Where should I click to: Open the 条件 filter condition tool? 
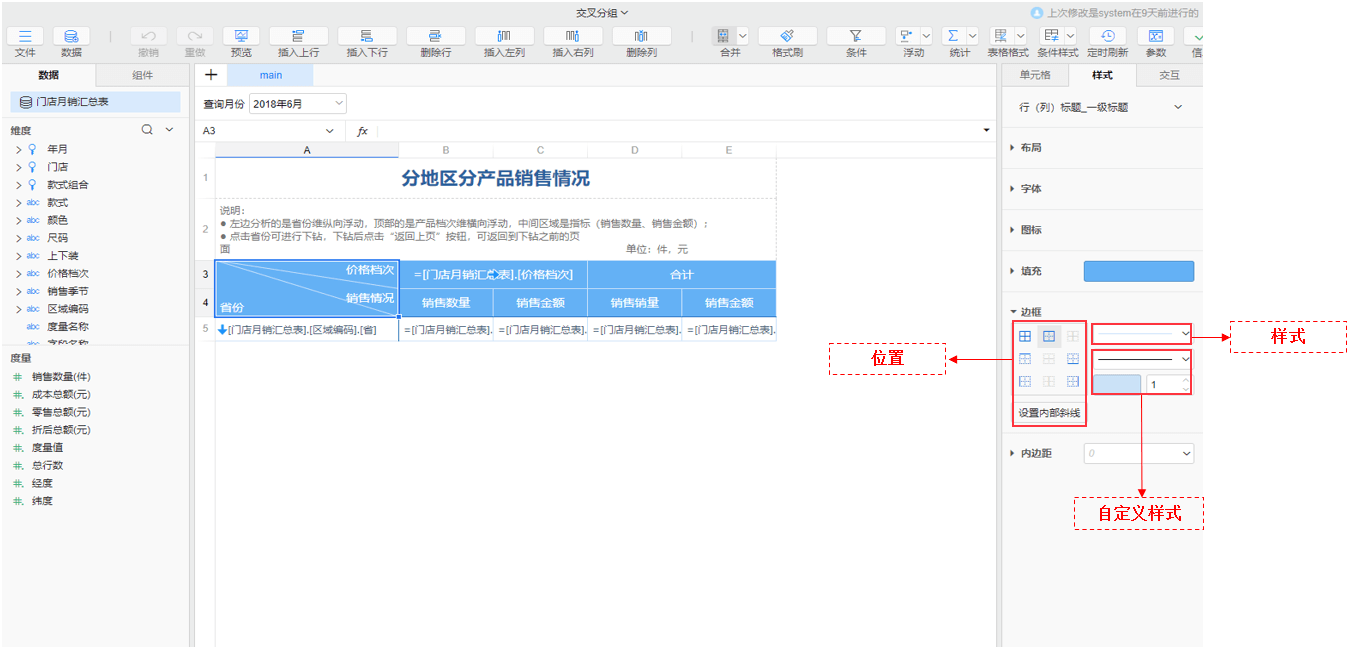[856, 36]
